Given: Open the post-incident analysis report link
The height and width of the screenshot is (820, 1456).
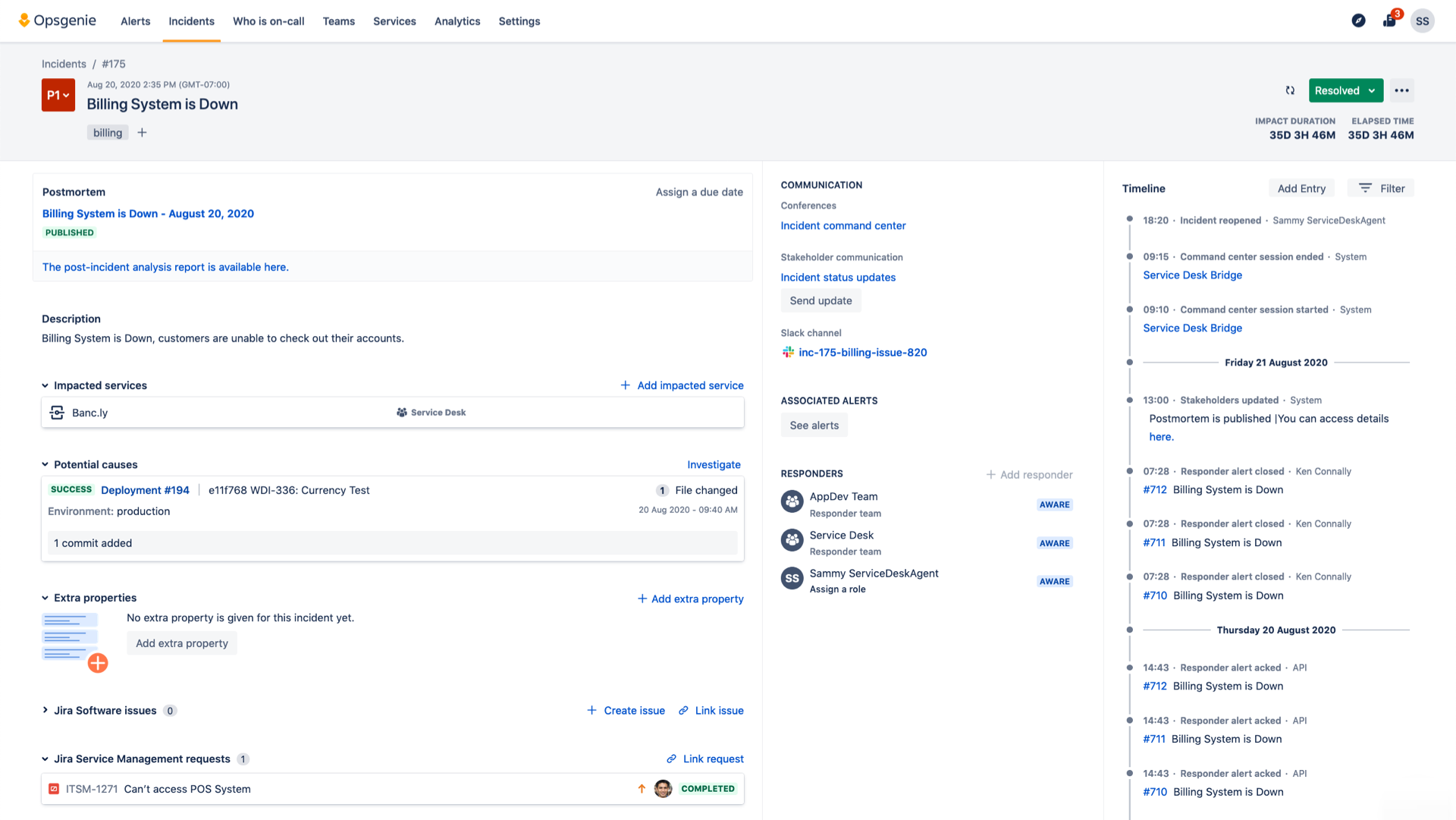Looking at the screenshot, I should coord(166,267).
